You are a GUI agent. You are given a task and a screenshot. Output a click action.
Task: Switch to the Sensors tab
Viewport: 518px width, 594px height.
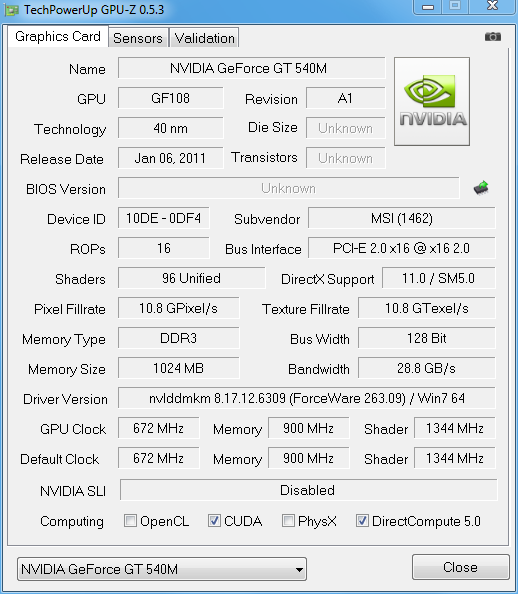(x=138, y=38)
